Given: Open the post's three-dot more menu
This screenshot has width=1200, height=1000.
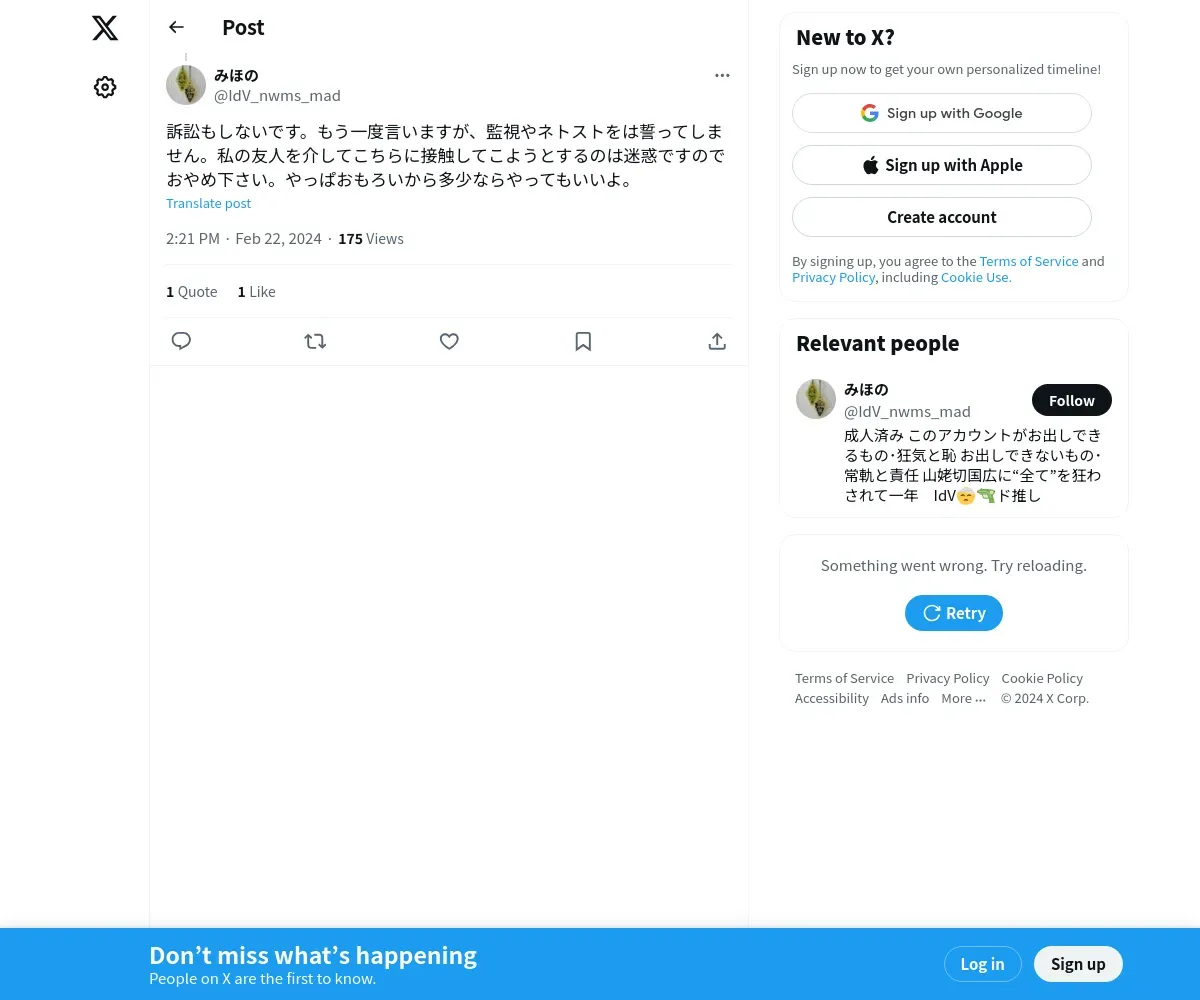Looking at the screenshot, I should (722, 75).
